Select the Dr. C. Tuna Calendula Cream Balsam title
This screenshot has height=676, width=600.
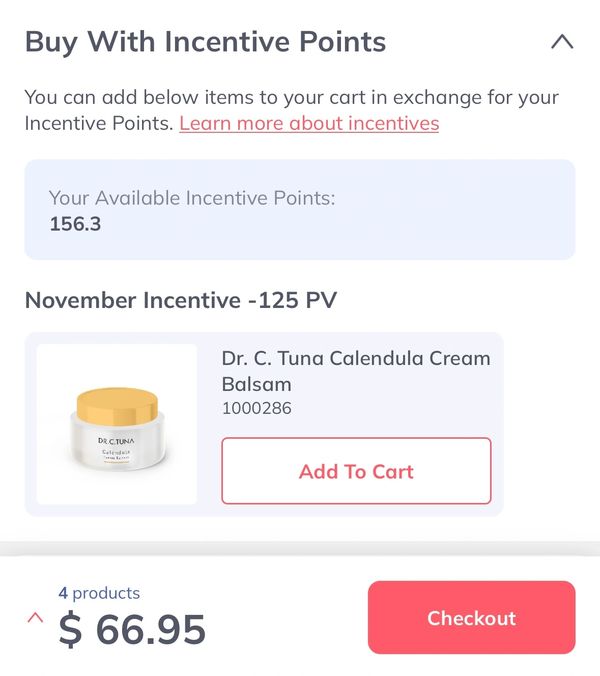pyautogui.click(x=355, y=371)
